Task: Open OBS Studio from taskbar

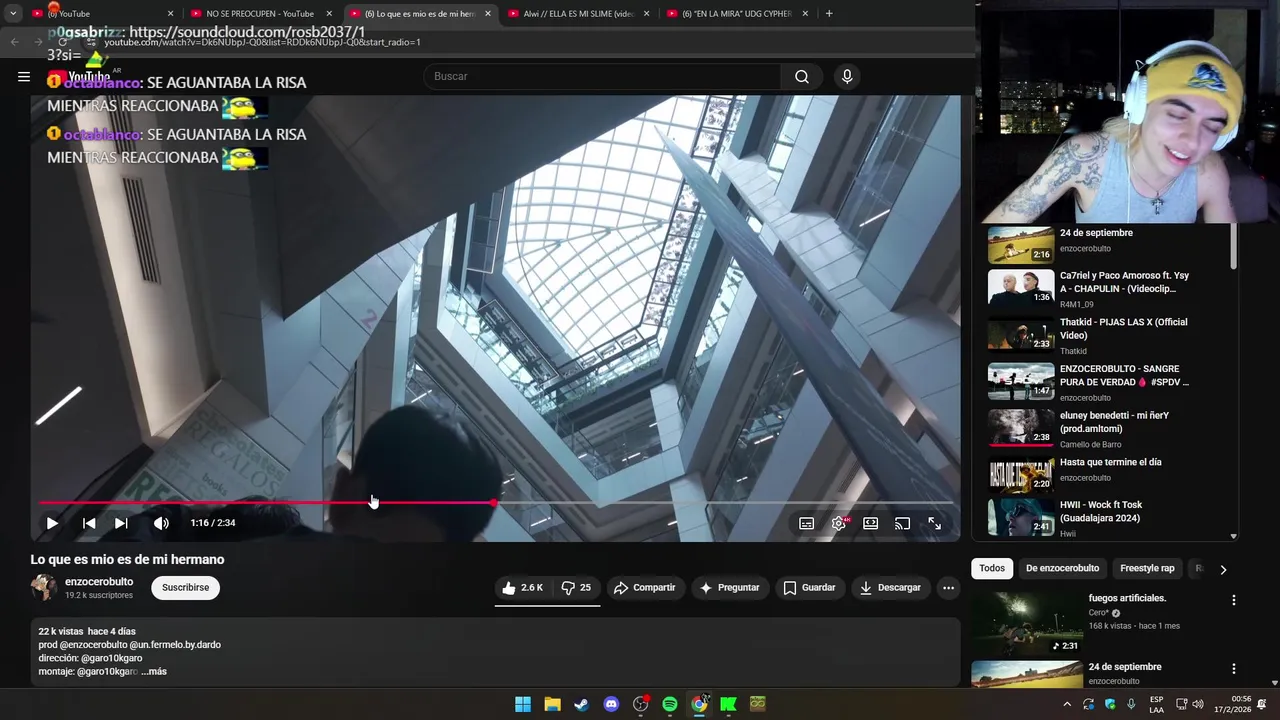Action: click(641, 704)
